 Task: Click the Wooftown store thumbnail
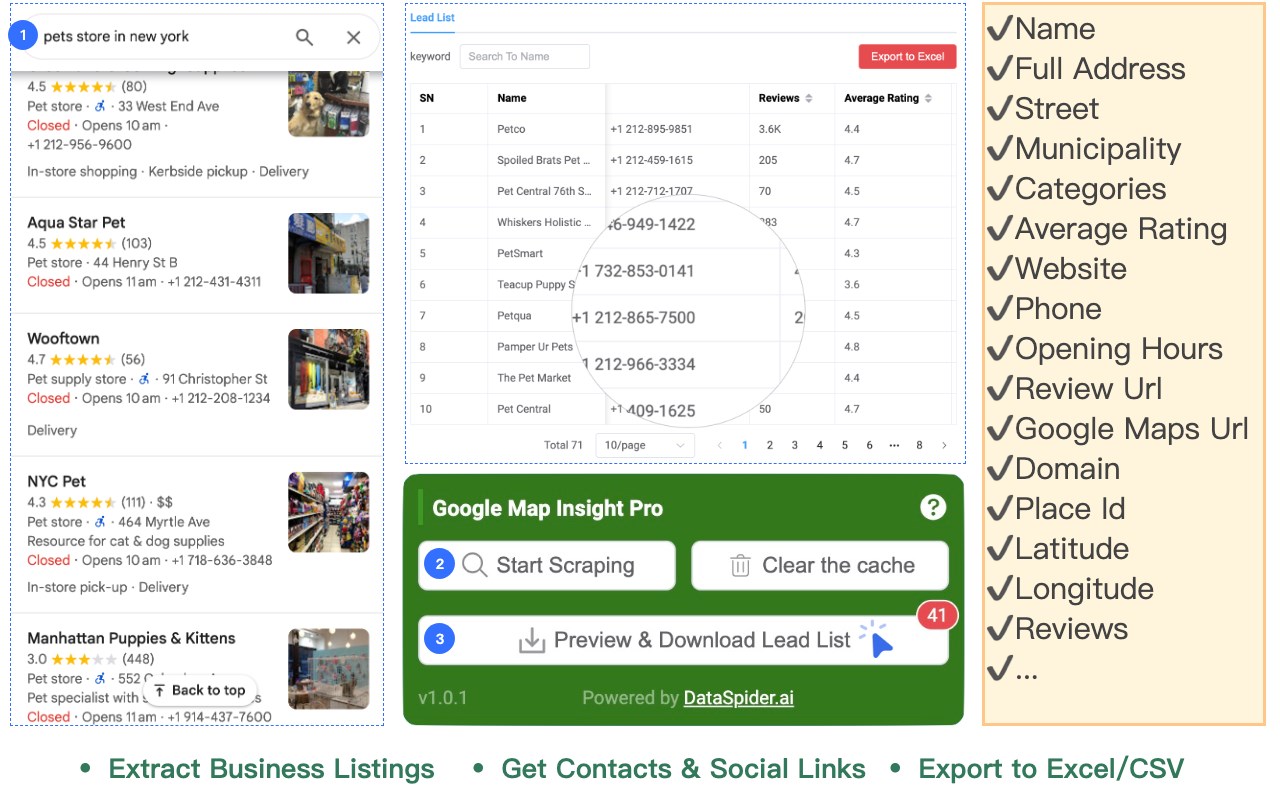point(328,369)
